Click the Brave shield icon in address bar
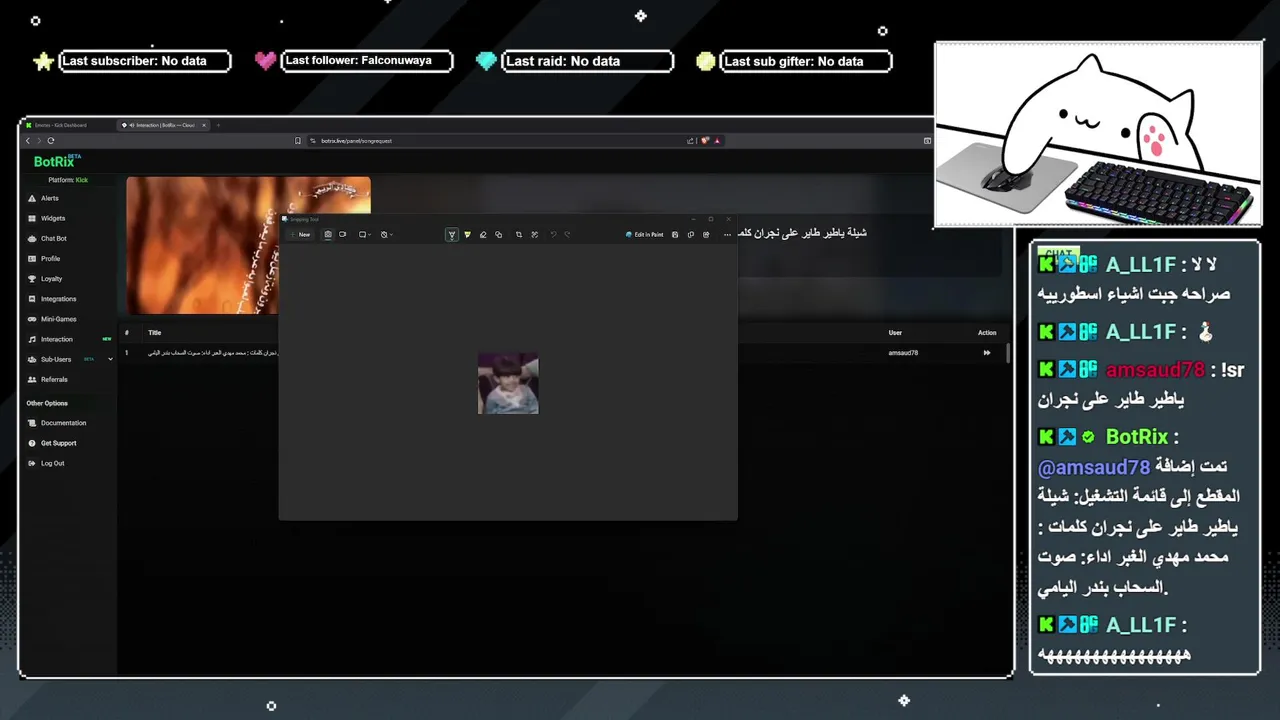This screenshot has height=720, width=1280. pos(704,141)
